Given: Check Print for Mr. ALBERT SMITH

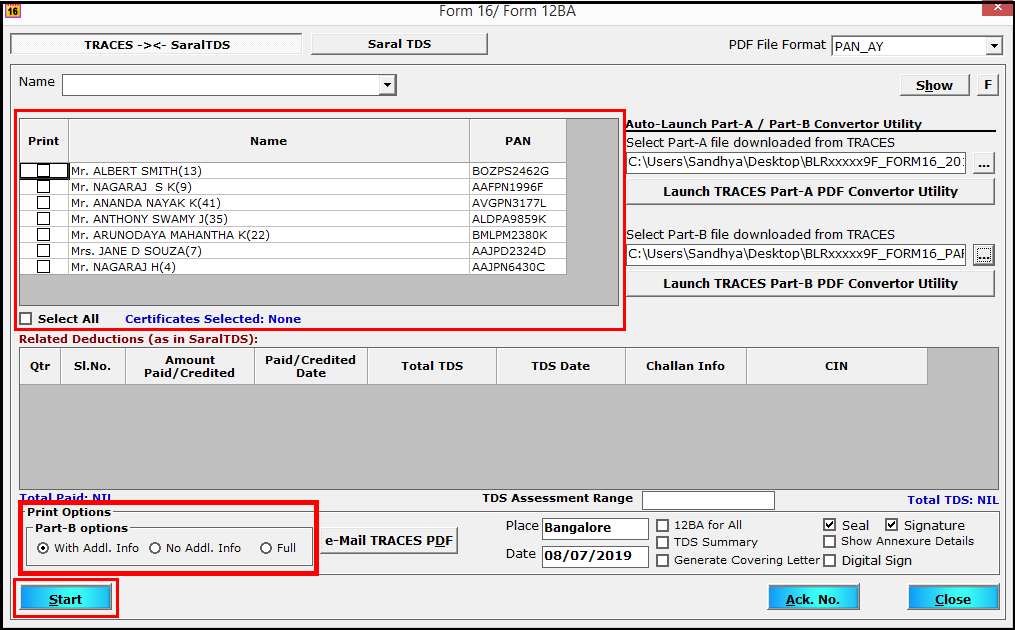Looking at the screenshot, I should [43, 171].
